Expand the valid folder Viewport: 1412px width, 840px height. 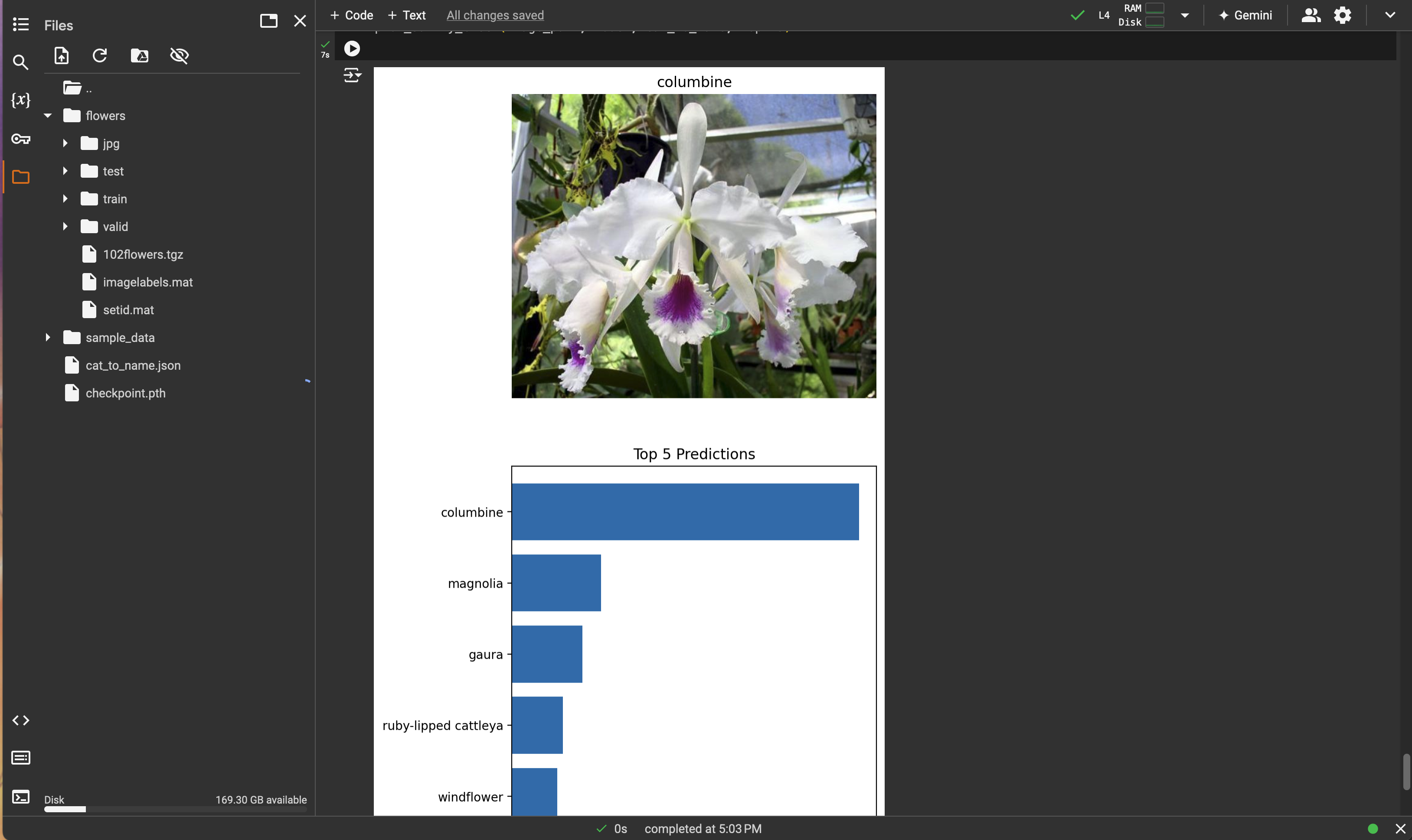65,226
